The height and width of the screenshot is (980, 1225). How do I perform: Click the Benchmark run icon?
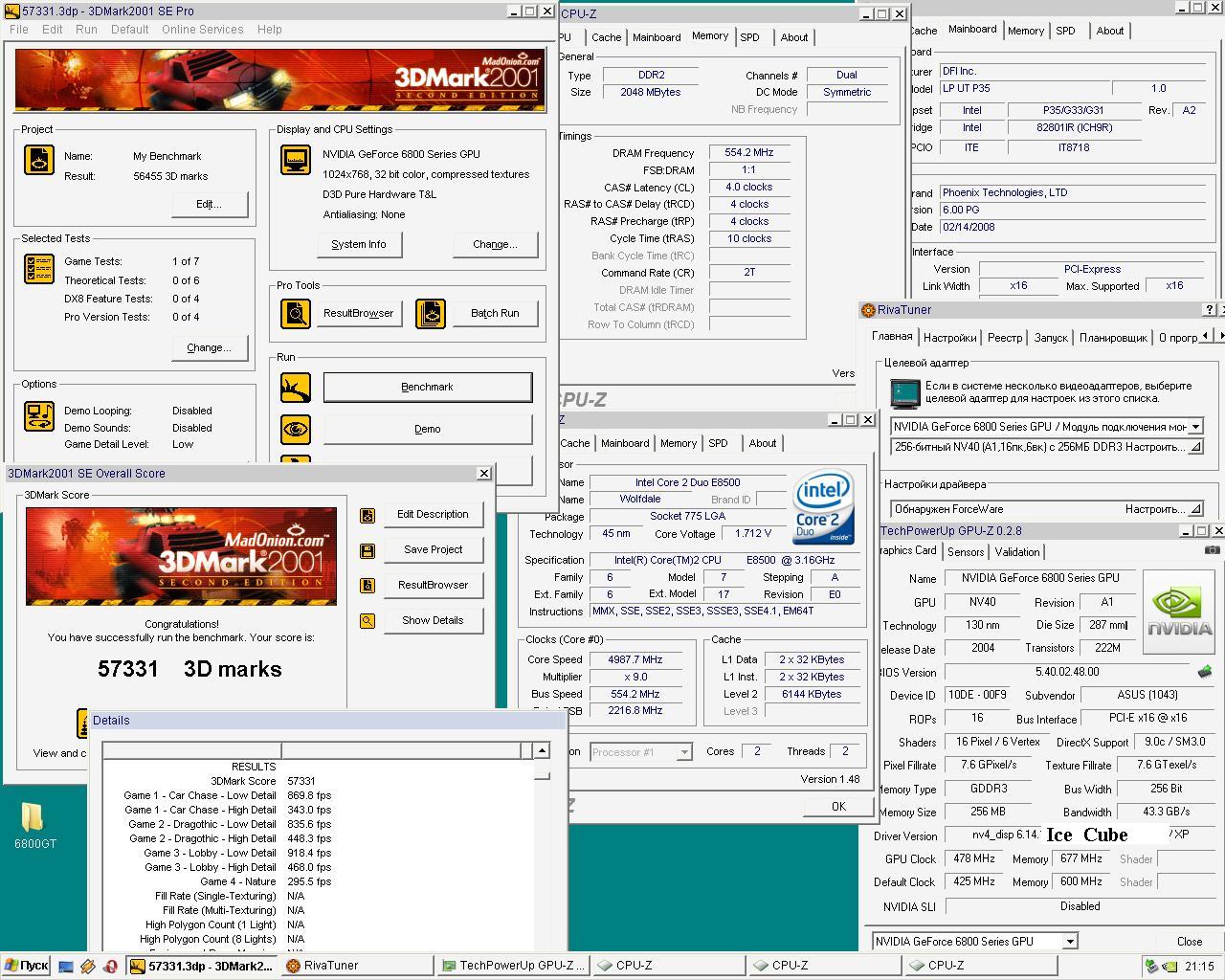click(296, 388)
